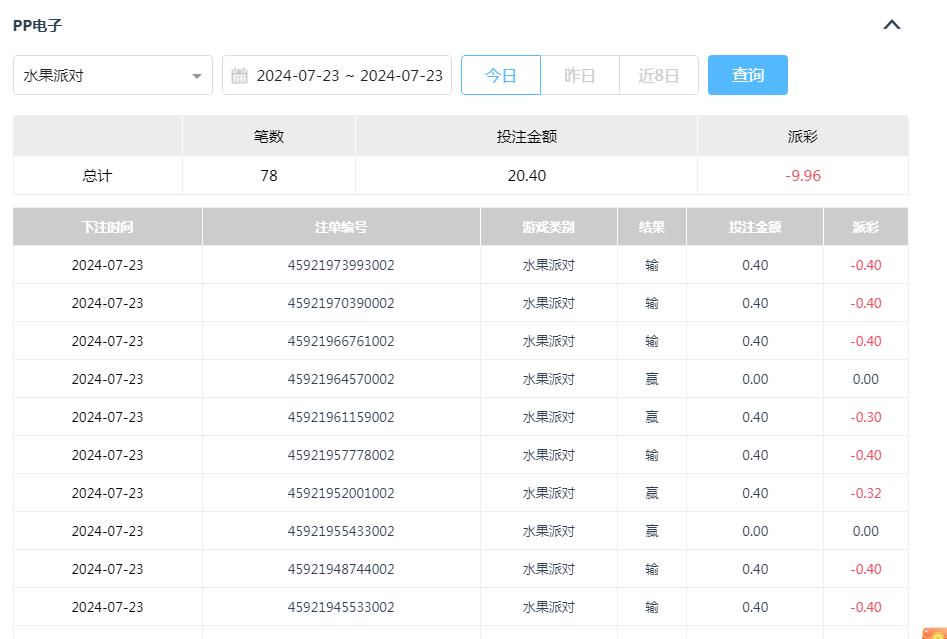Select order number 45921973993002

point(341,265)
